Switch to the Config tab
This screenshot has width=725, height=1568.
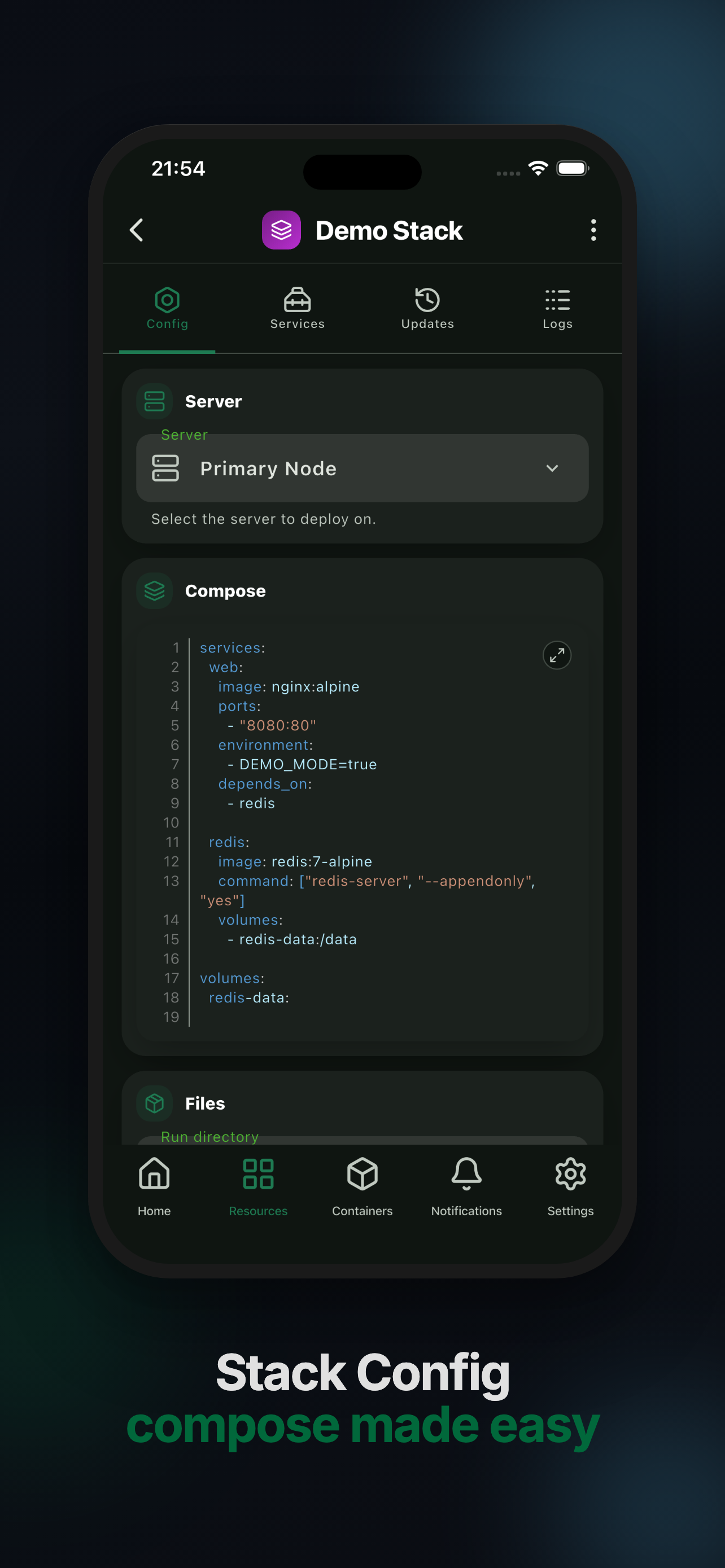click(167, 309)
